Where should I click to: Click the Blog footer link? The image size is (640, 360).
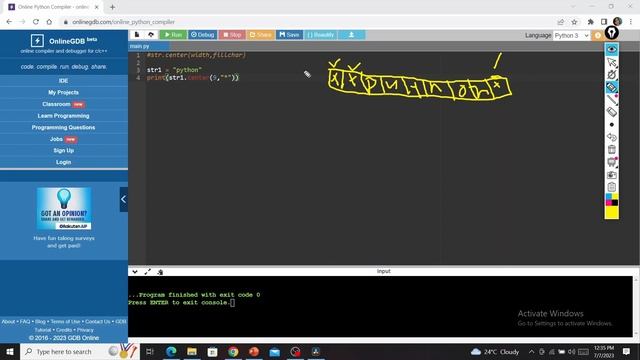[40, 322]
